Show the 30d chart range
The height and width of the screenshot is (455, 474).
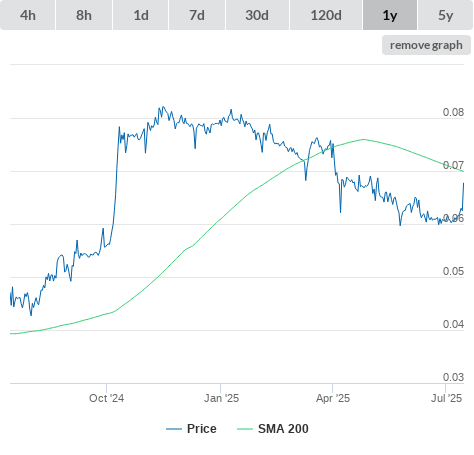tap(257, 15)
